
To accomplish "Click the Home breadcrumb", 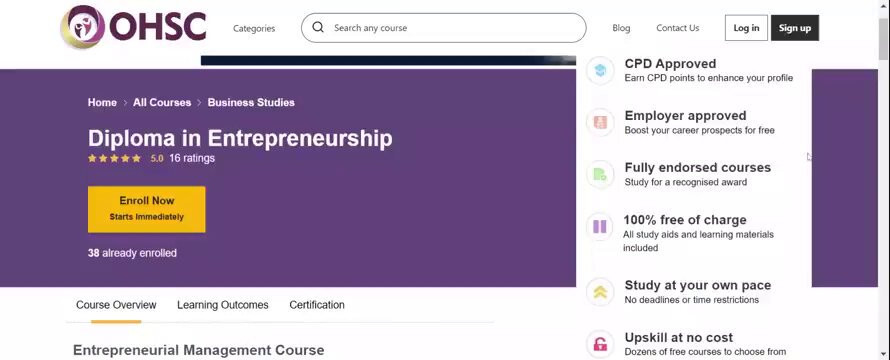I will [x=102, y=103].
